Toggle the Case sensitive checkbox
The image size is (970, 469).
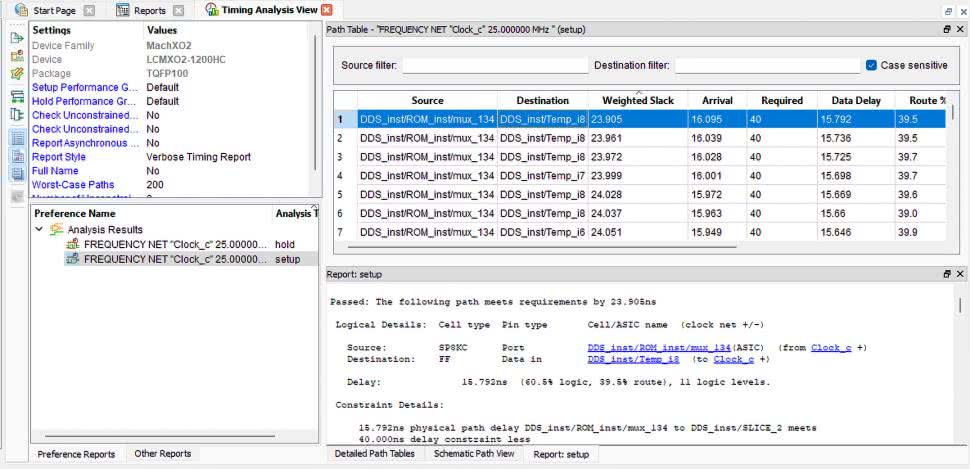tap(871, 65)
